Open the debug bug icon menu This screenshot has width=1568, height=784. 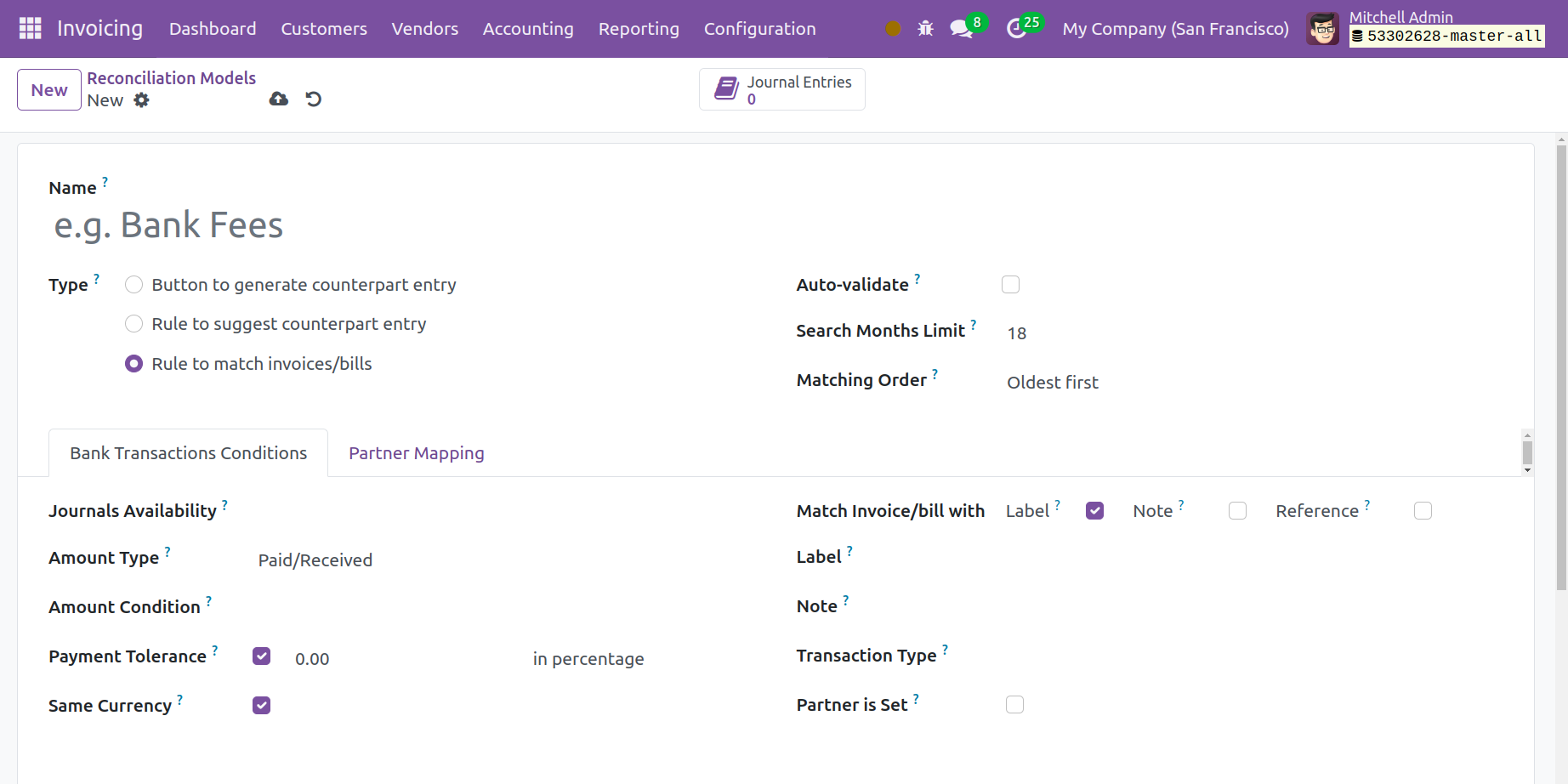(x=925, y=29)
